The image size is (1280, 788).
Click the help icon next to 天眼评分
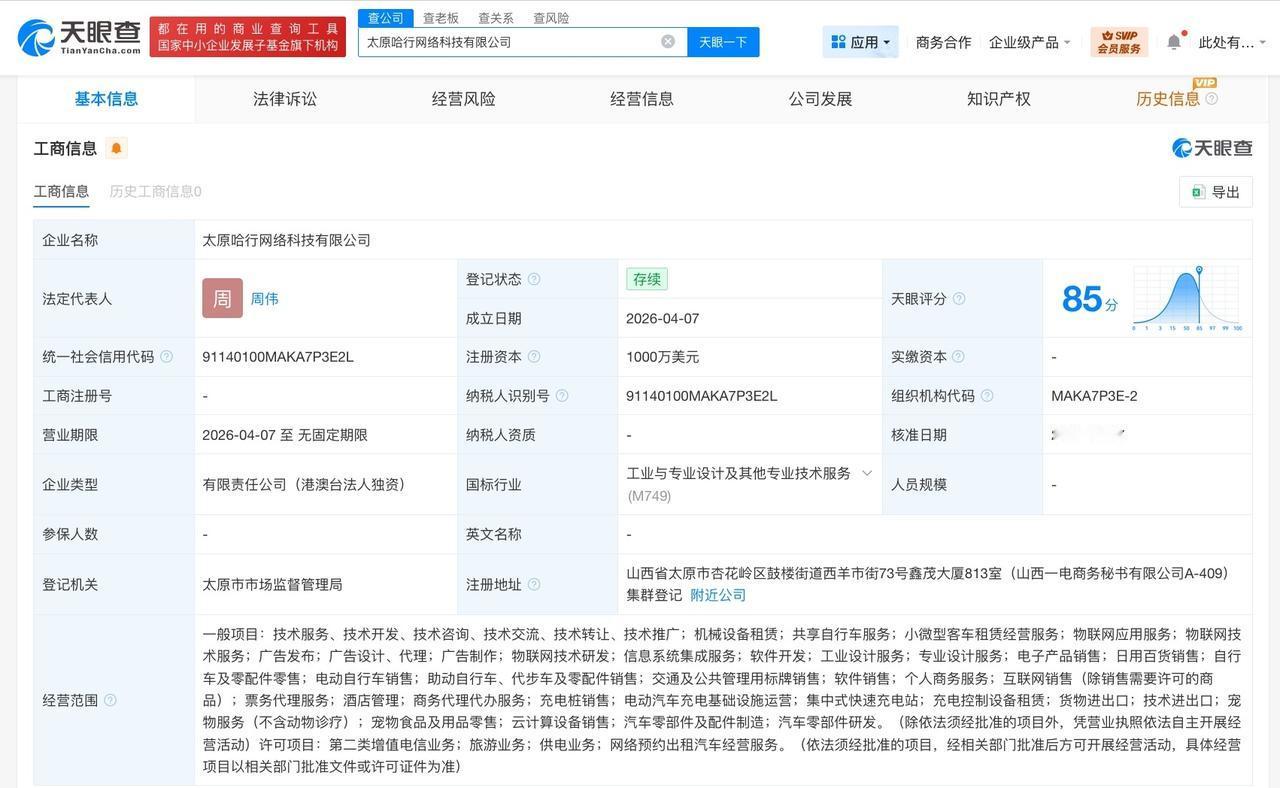click(959, 299)
